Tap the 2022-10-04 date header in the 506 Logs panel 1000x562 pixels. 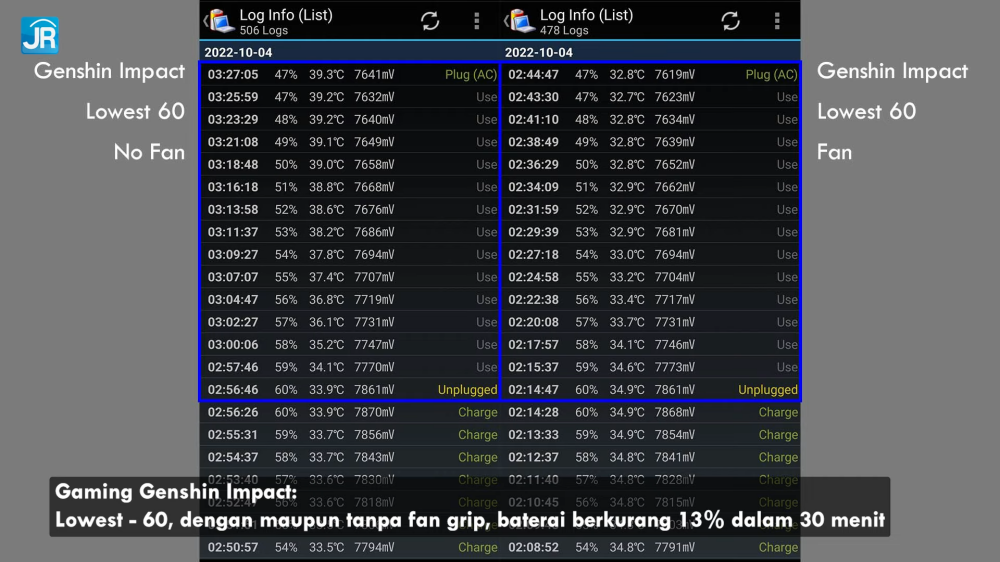tap(238, 52)
